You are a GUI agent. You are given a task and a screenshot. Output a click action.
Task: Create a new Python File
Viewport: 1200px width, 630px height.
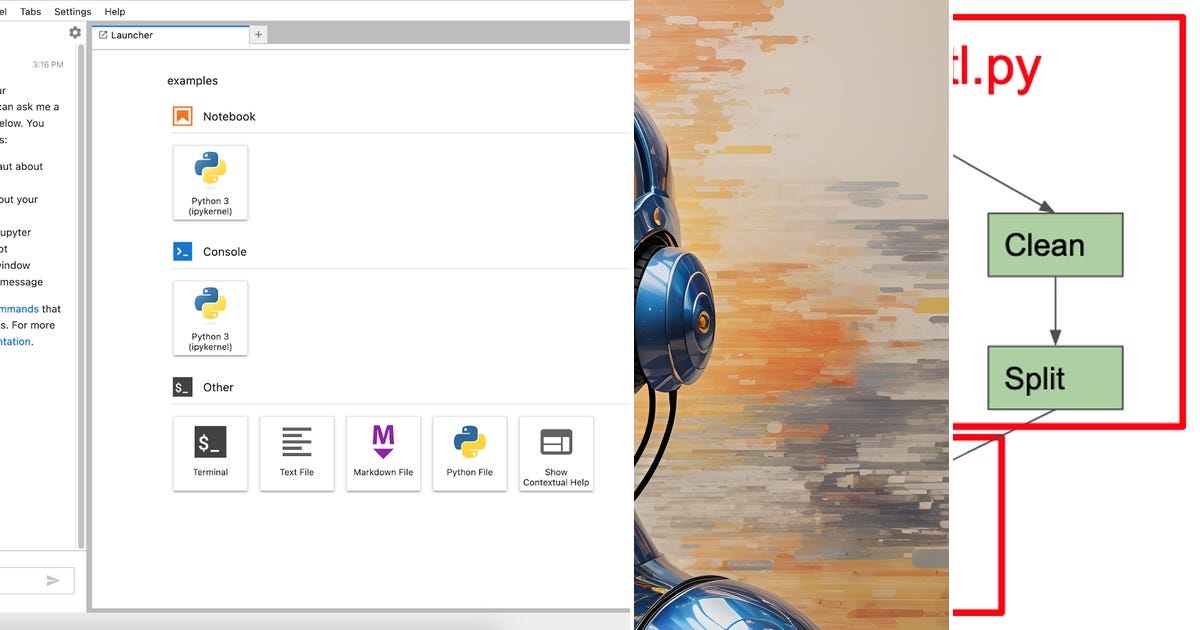tap(470, 453)
